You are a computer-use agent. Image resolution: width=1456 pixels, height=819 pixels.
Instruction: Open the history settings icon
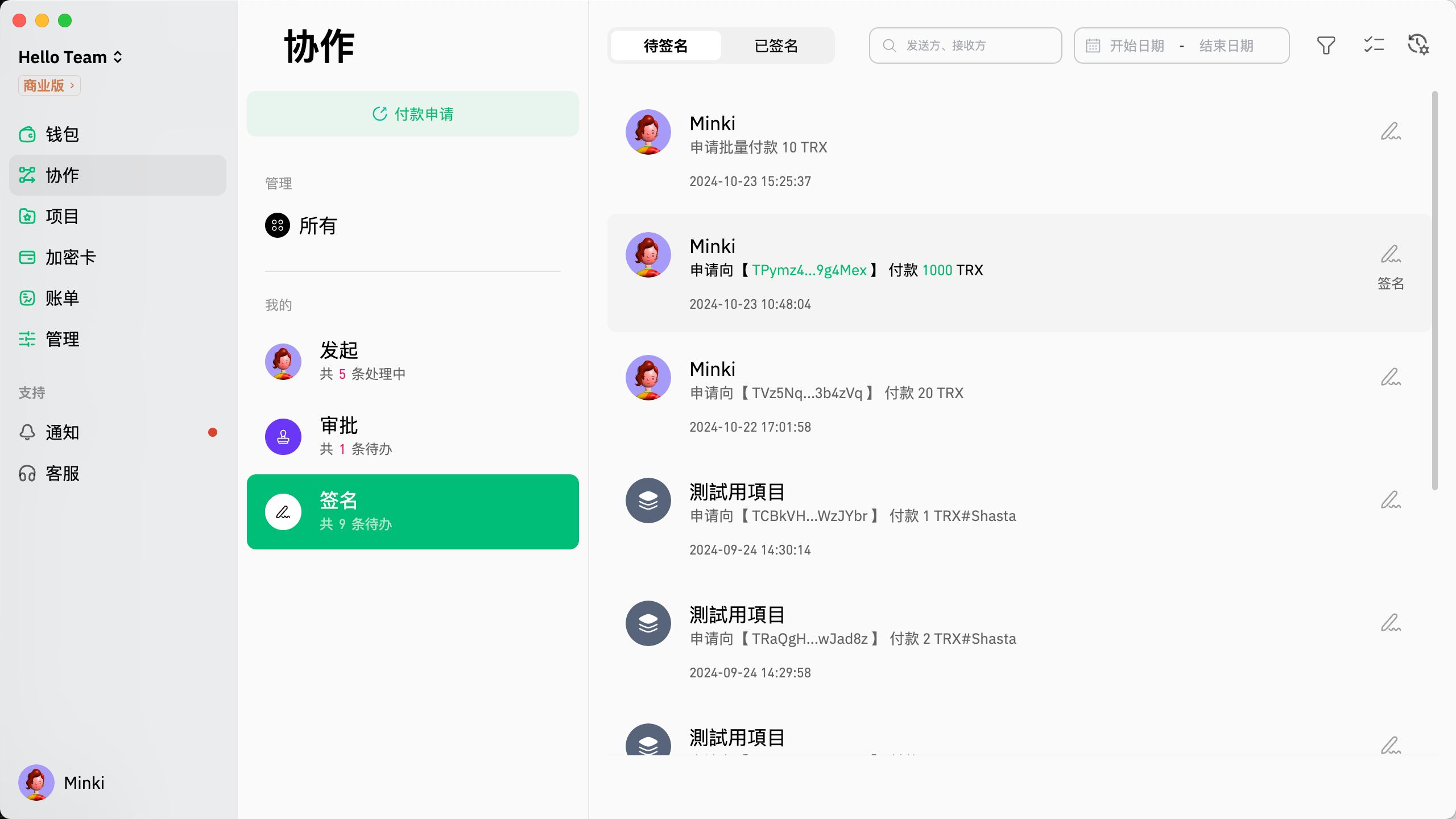(x=1418, y=45)
